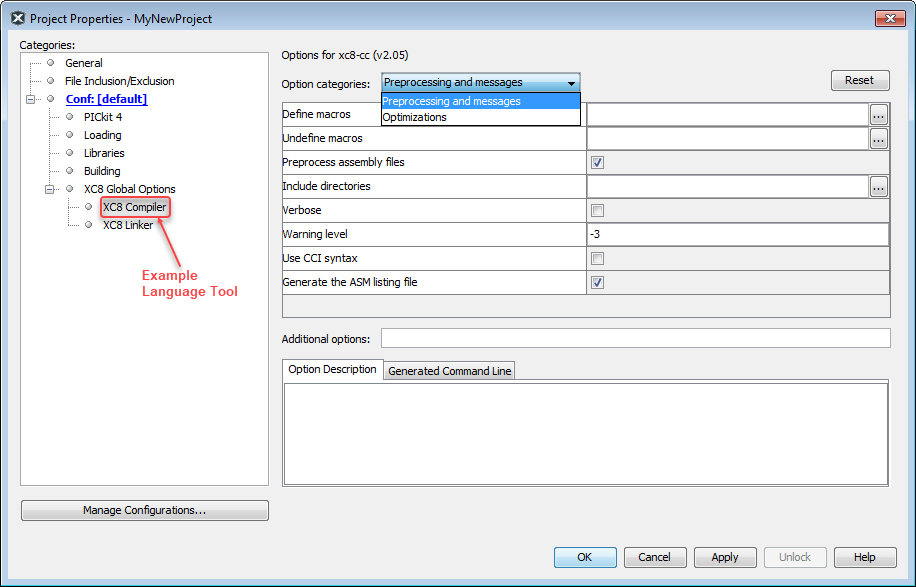The image size is (916, 587).
Task: Uncheck Generate the ASM listing file
Action: (597, 283)
